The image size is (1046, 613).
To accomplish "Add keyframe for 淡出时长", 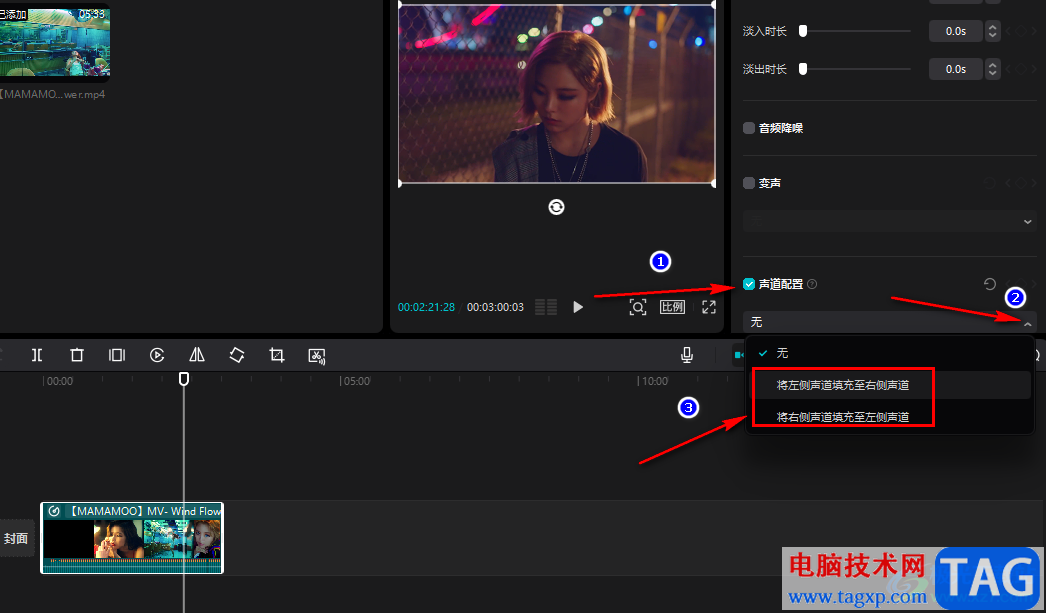I will (x=1021, y=69).
